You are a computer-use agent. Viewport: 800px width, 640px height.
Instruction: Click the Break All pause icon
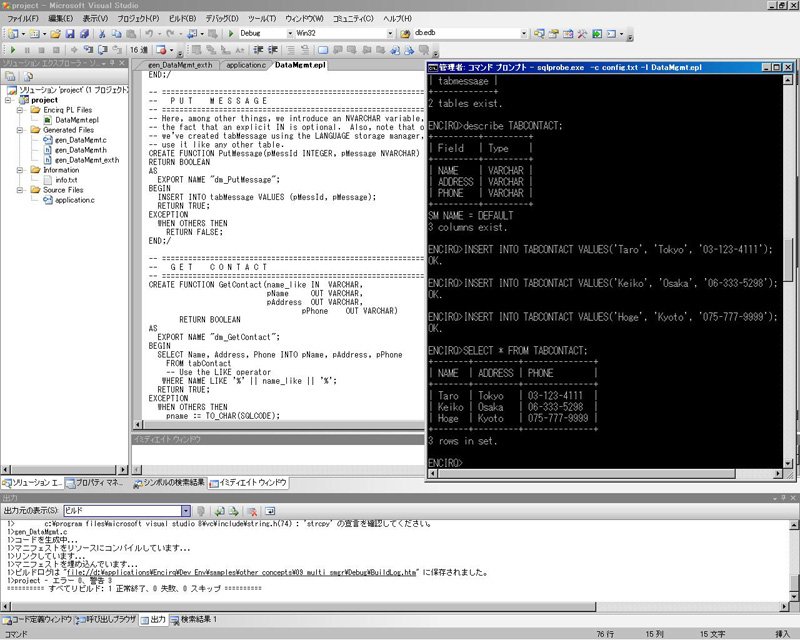coord(27,50)
